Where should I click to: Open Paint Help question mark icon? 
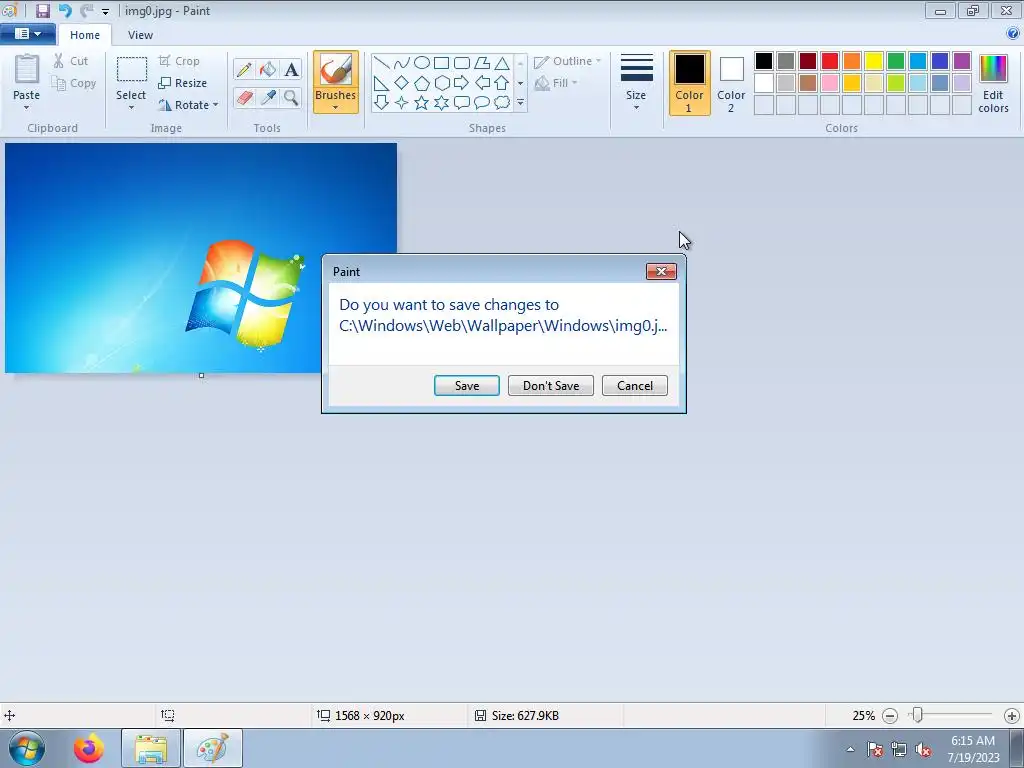pyautogui.click(x=1013, y=34)
